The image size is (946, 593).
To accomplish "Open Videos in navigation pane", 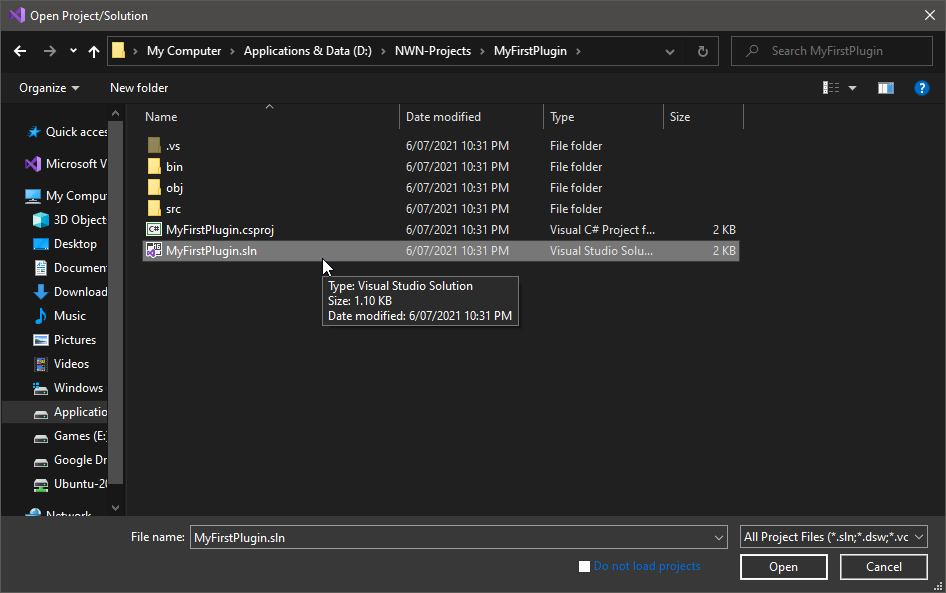I will (62, 364).
